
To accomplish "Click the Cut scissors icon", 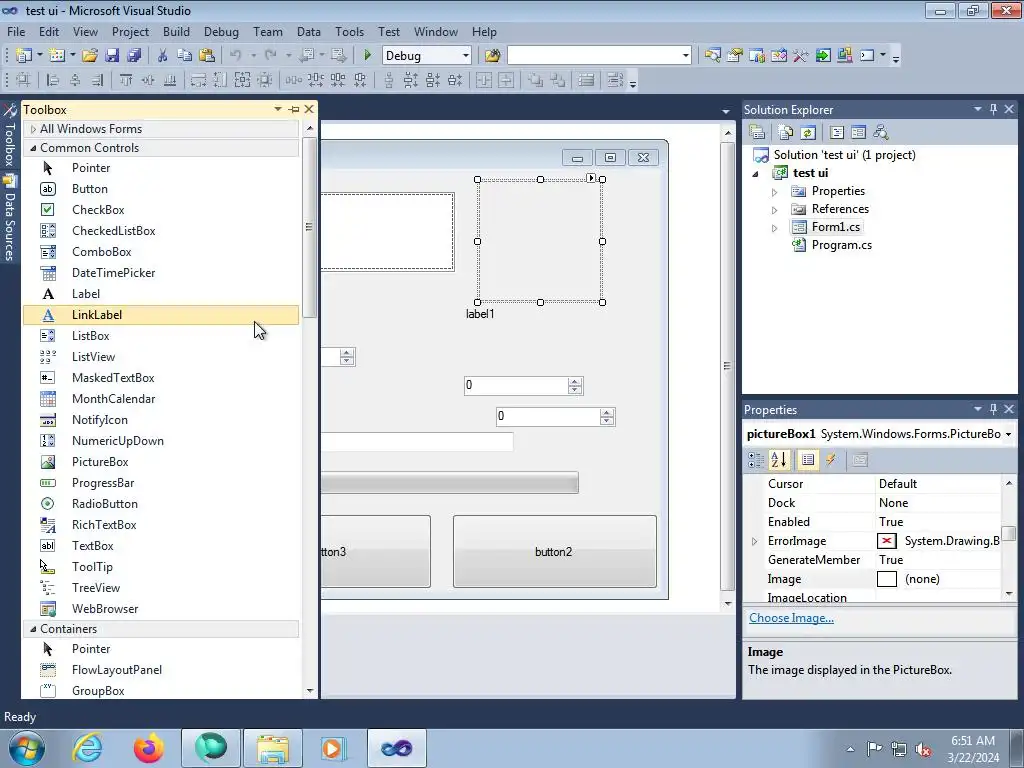I will [163, 56].
